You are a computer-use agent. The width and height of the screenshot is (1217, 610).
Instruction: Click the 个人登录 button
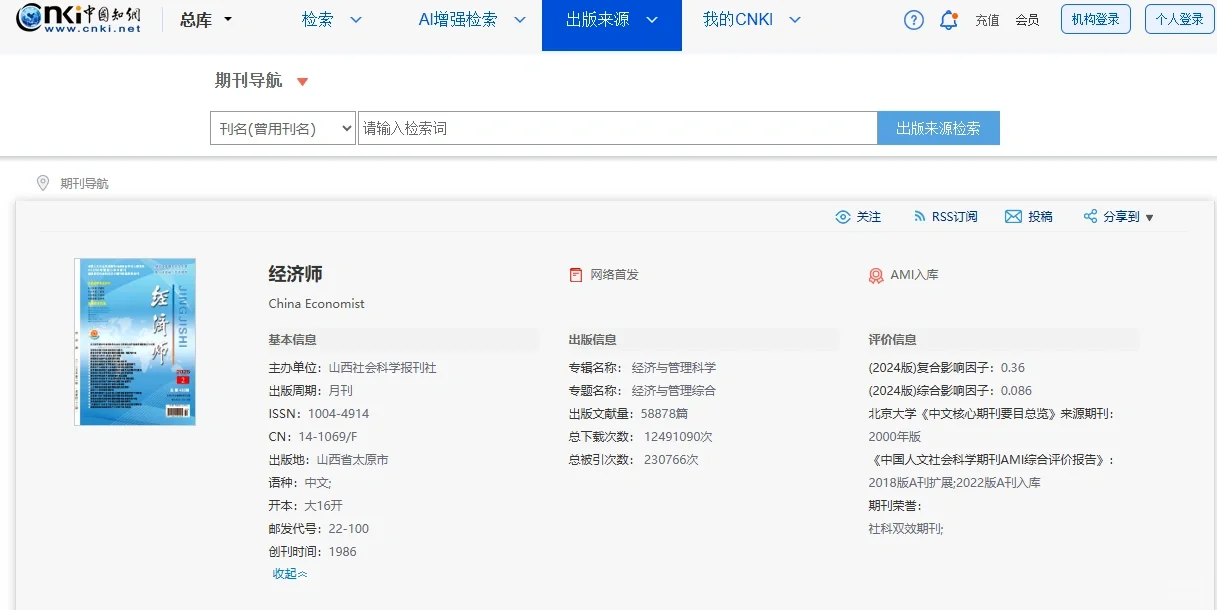click(x=1180, y=19)
